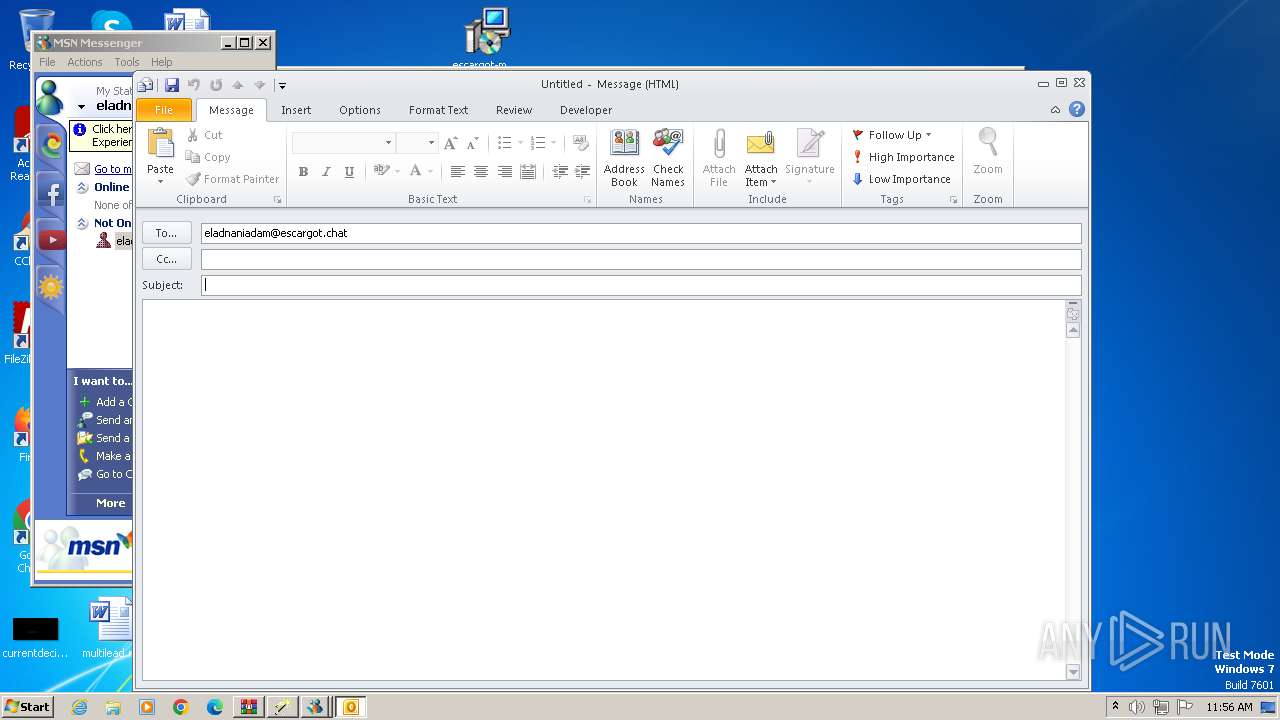Open the Start menu
This screenshot has width=1280, height=720.
point(27,706)
